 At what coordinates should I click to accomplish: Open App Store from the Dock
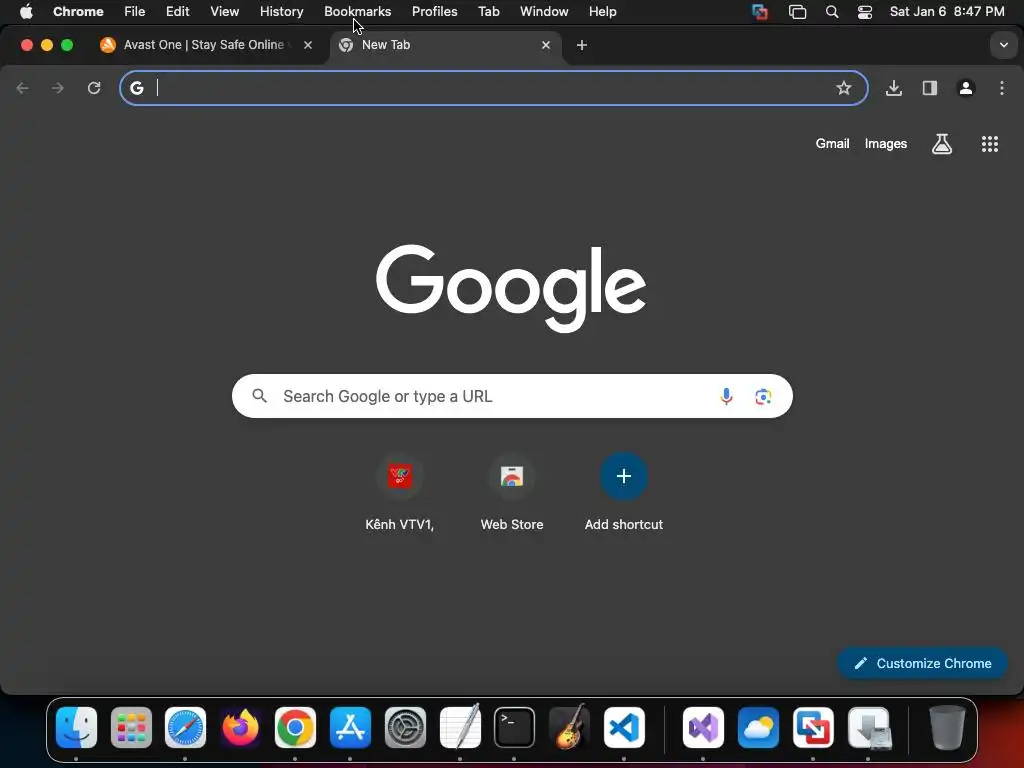(350, 728)
